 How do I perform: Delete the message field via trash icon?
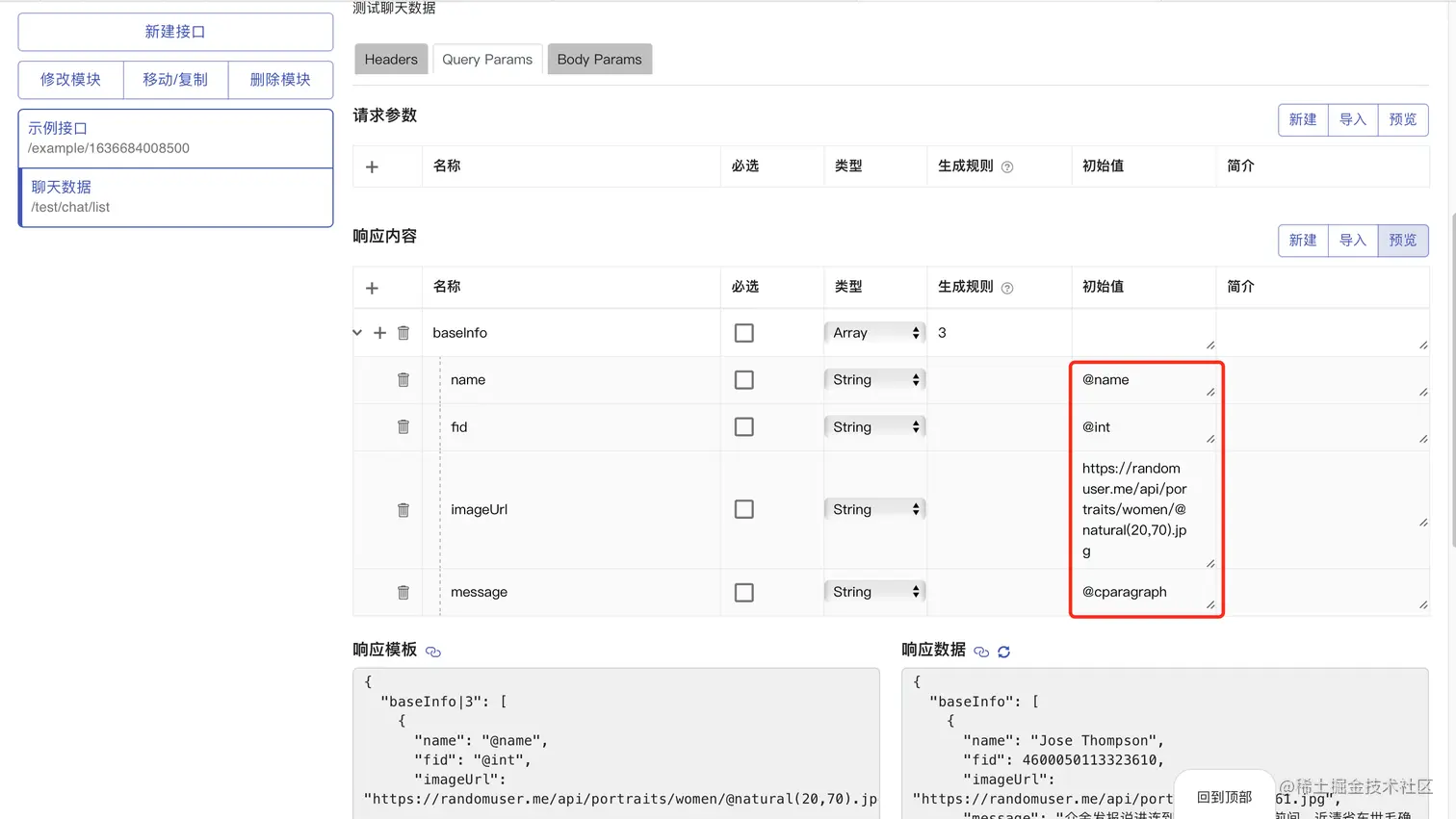point(403,593)
